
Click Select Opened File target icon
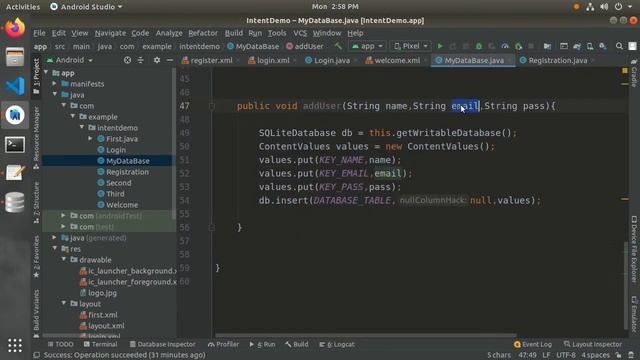[127, 60]
